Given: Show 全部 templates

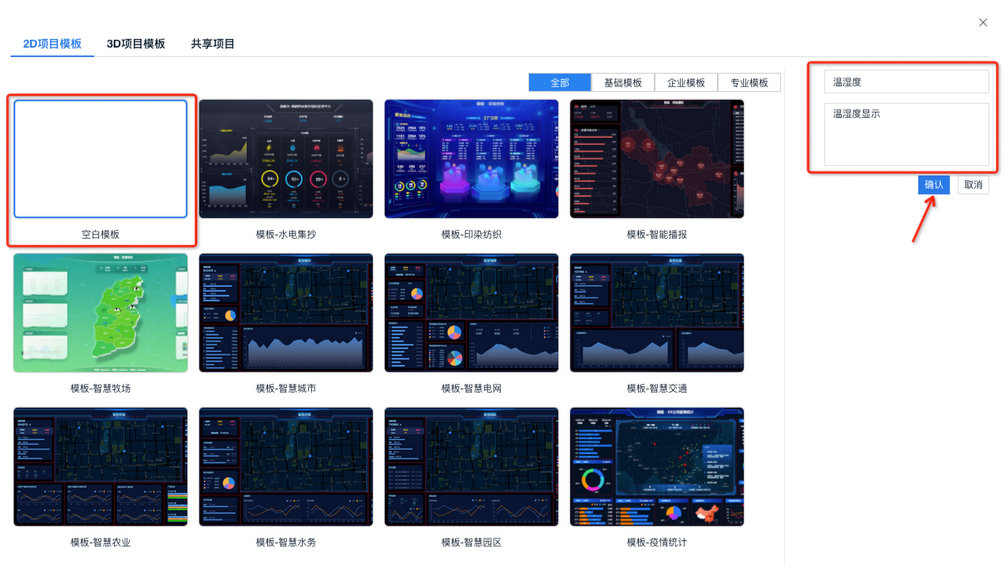Looking at the screenshot, I should [x=560, y=82].
